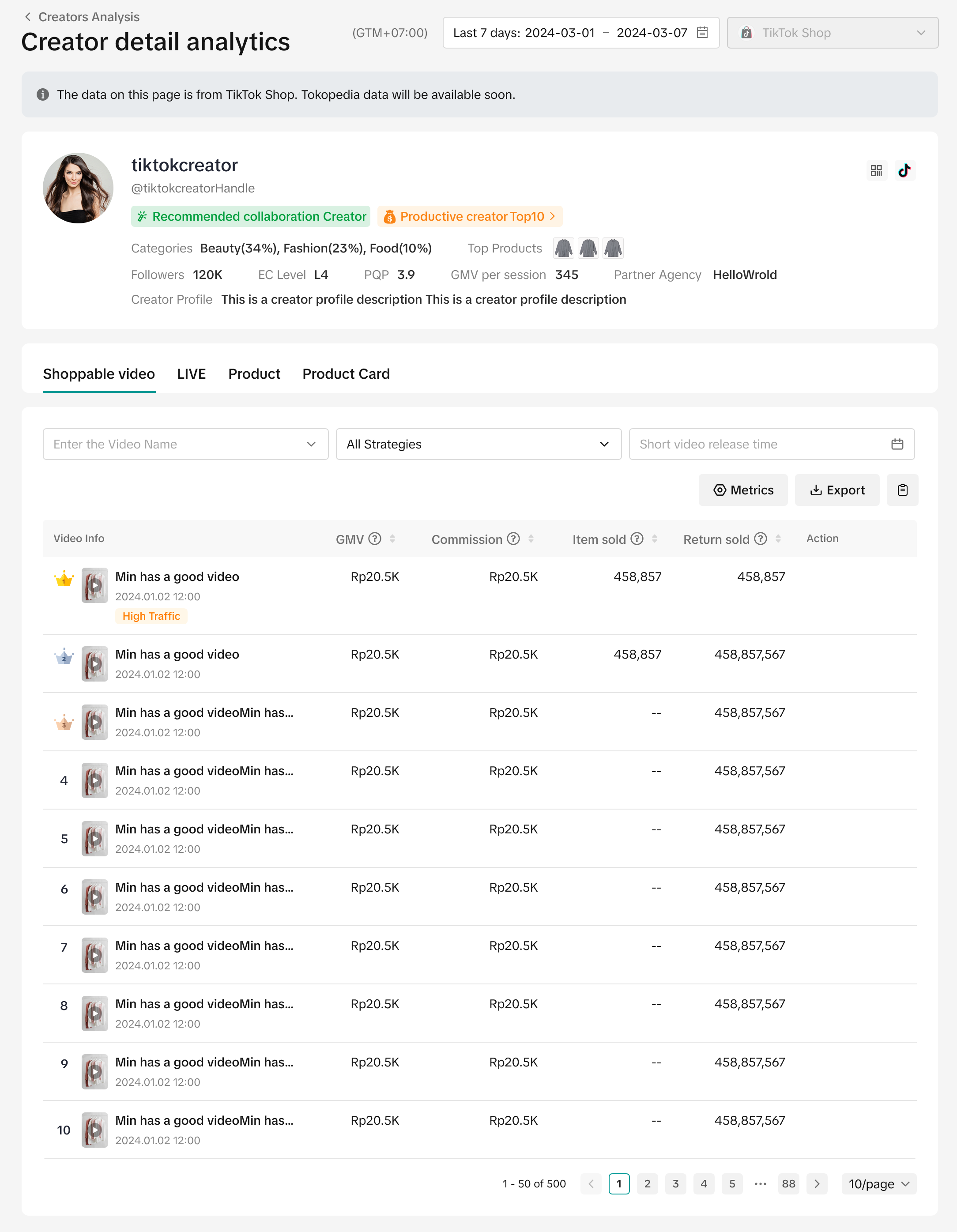Expand the All Strategies dropdown
Screen dimensions: 957x1232
(478, 444)
